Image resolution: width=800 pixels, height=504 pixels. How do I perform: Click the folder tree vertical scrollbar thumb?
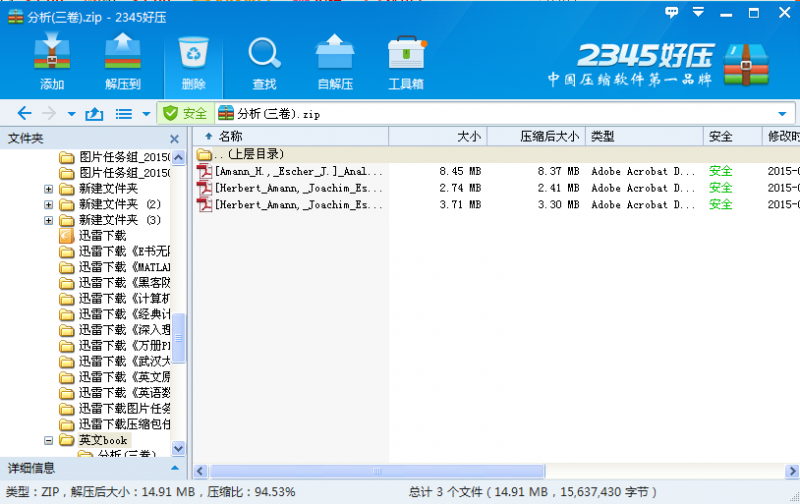click(x=179, y=338)
